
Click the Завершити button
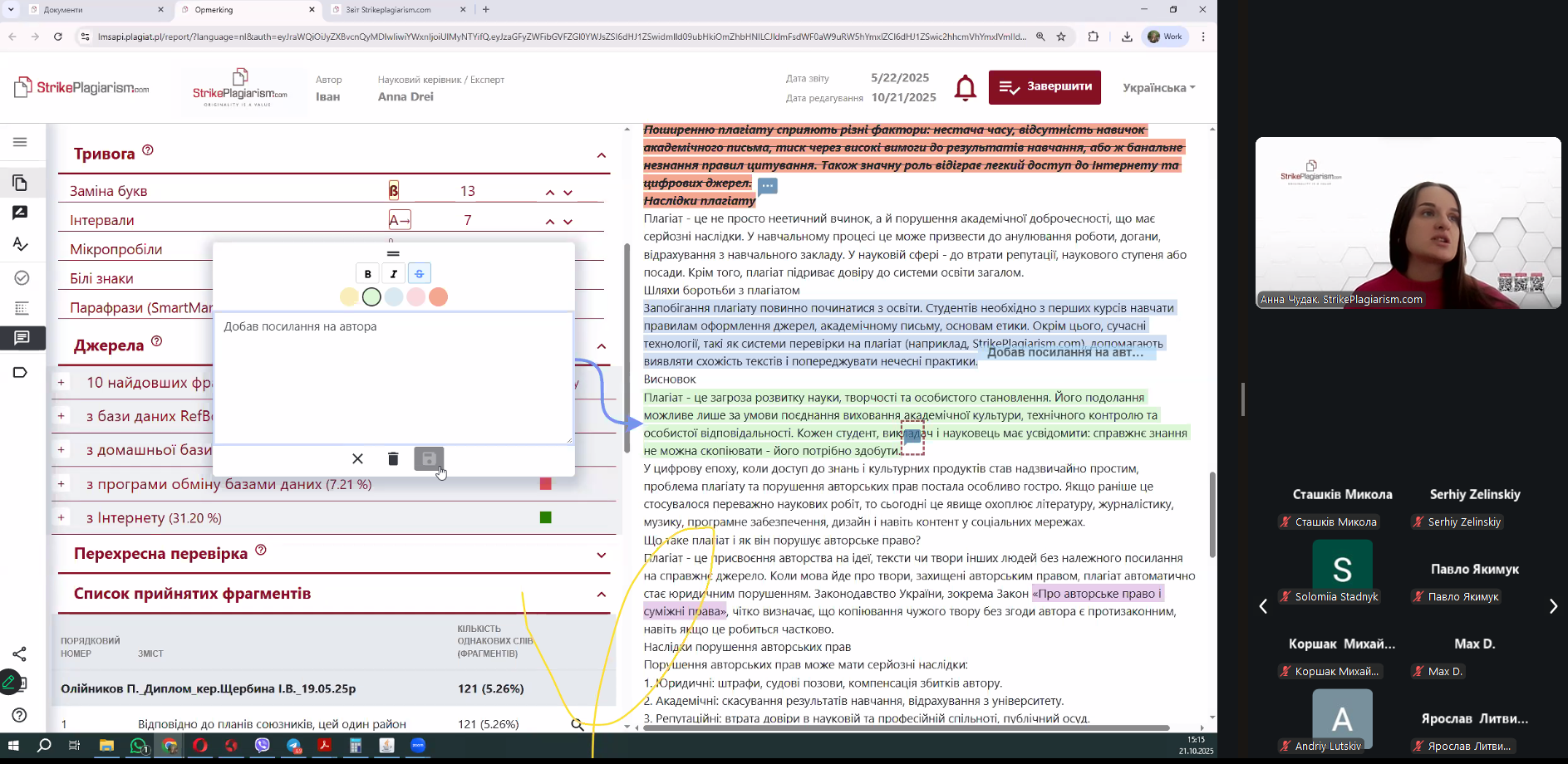point(1045,87)
